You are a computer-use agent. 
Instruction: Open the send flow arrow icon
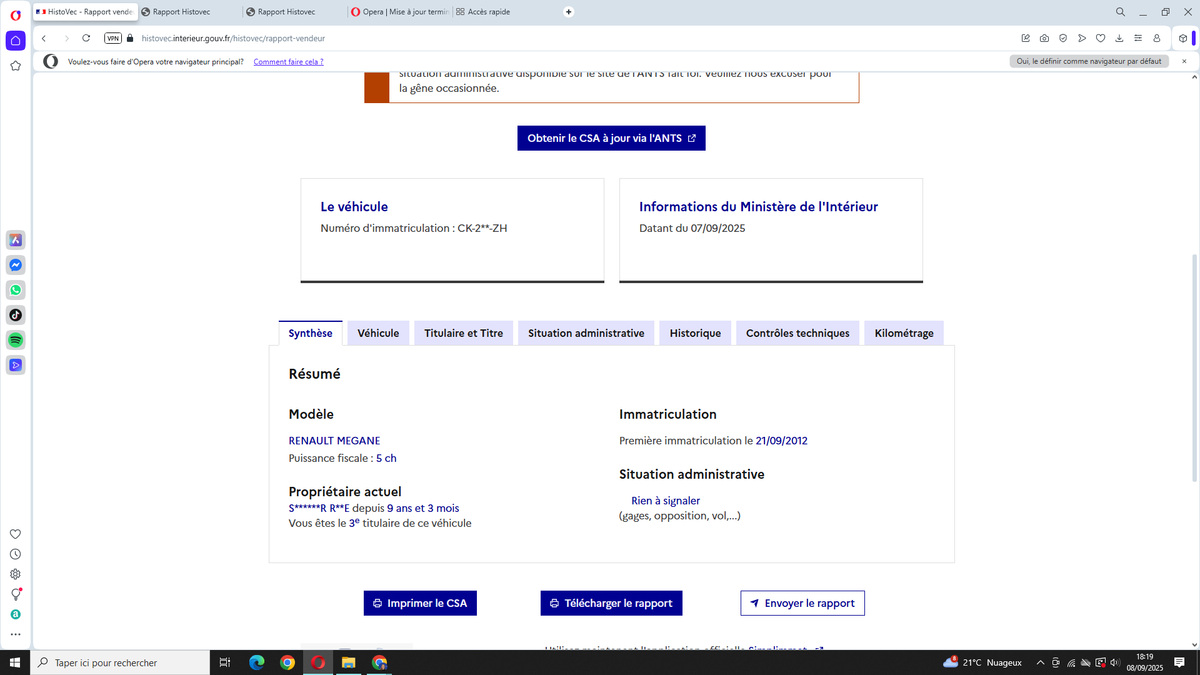click(x=1082, y=38)
